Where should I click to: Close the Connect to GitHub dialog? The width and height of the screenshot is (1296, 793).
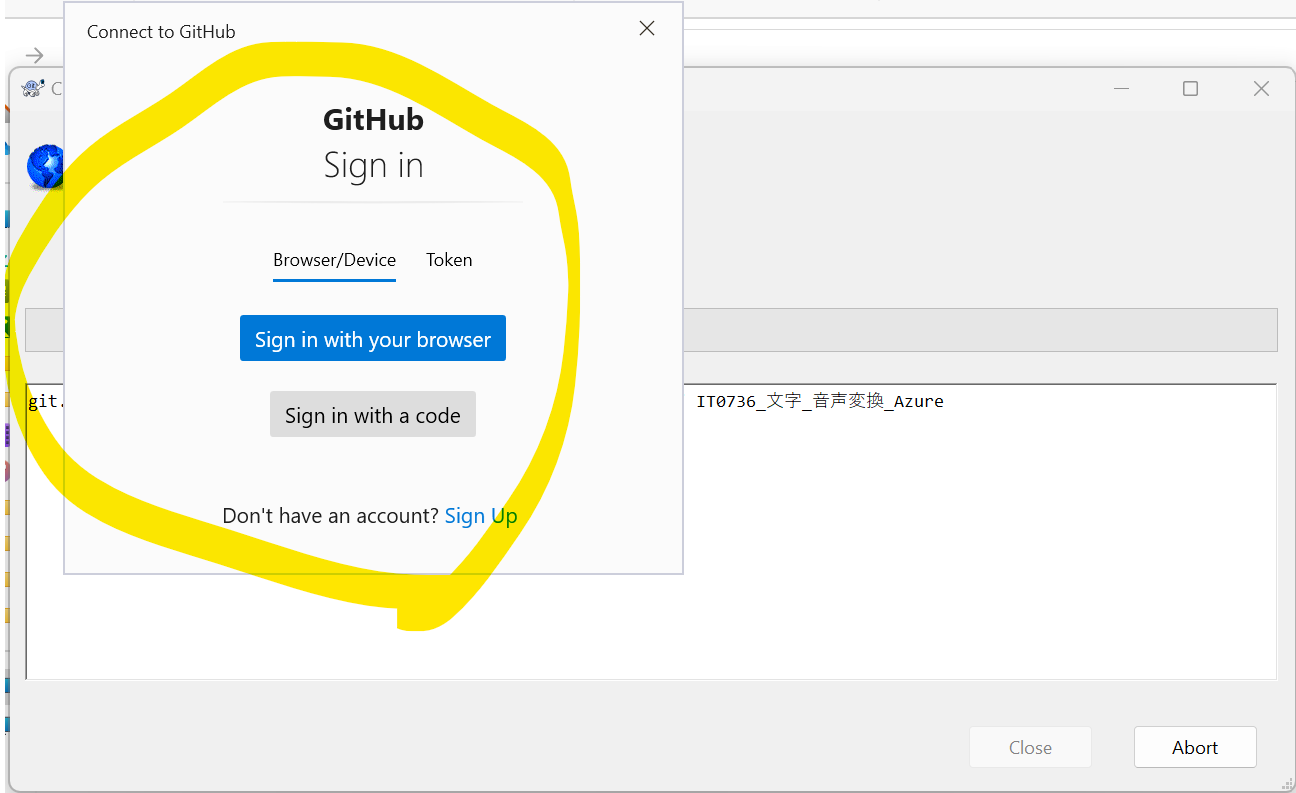coord(647,28)
